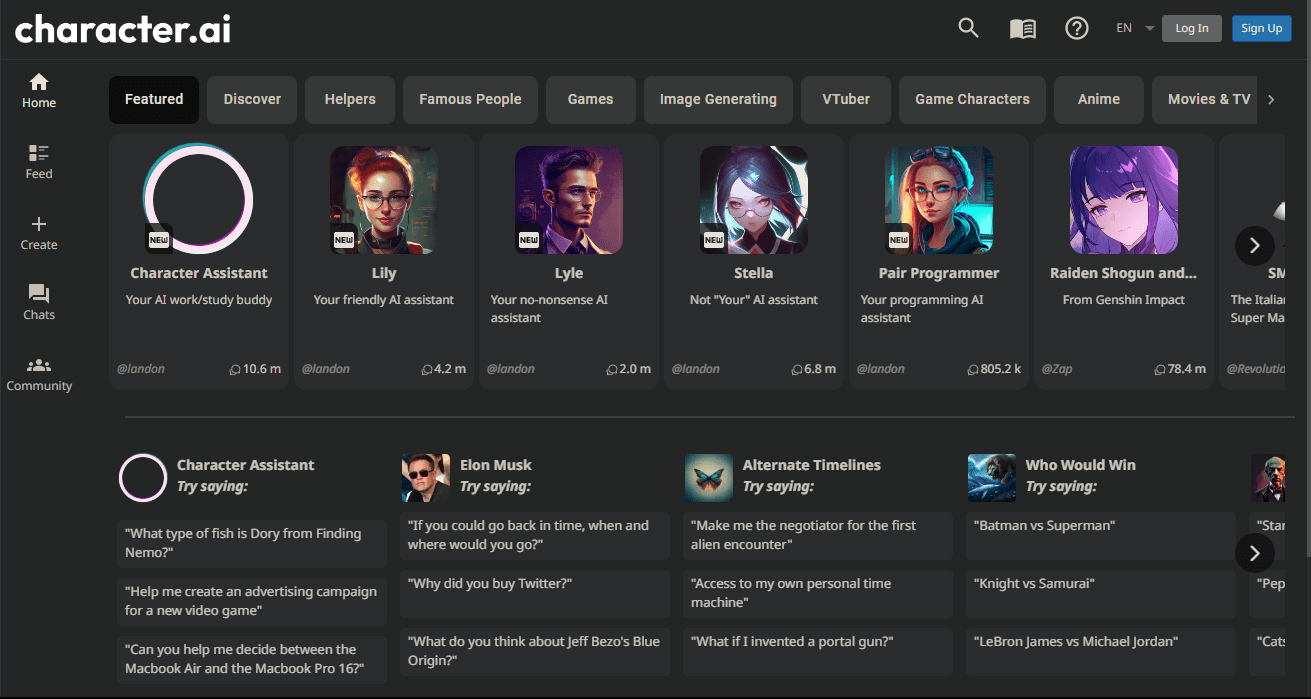
Task: Open Chats from the sidebar
Action: pos(39,302)
